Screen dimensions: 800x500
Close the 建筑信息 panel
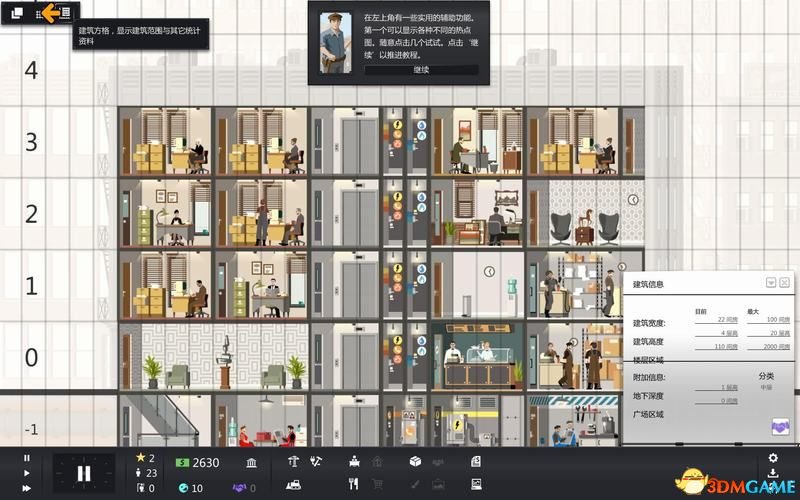(x=785, y=282)
